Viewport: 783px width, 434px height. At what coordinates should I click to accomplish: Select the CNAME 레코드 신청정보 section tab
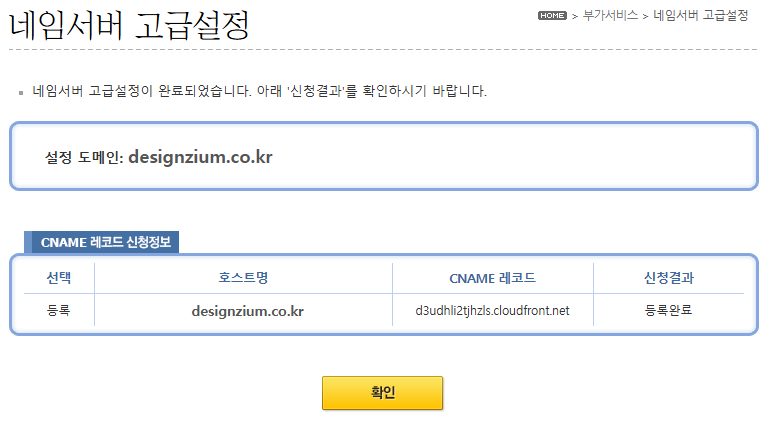[106, 242]
